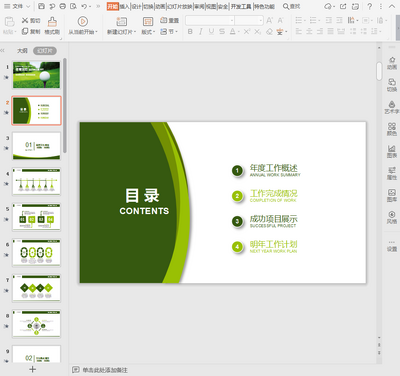400x376 pixels.
Task: Open the Properties (属性) side panel
Action: [392, 173]
